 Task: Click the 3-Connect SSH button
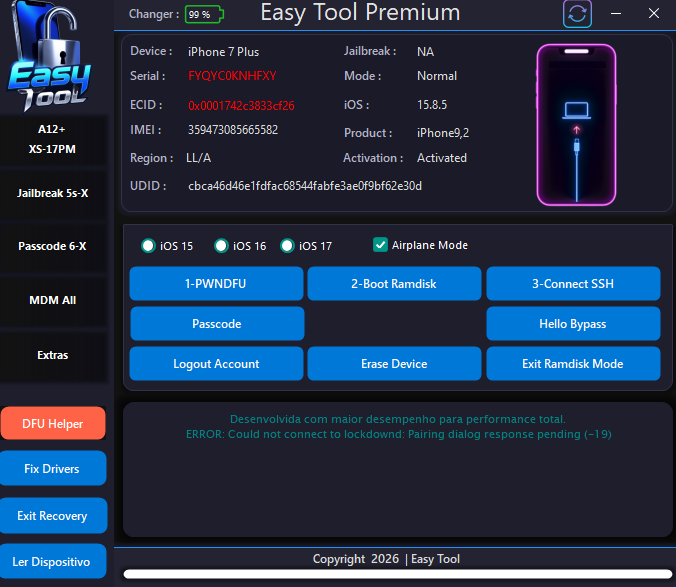[573, 284]
